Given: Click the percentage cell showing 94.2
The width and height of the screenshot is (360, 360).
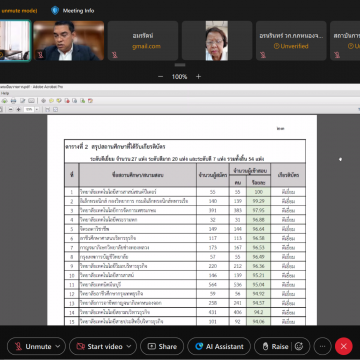Looking at the screenshot, I should tap(258, 312).
